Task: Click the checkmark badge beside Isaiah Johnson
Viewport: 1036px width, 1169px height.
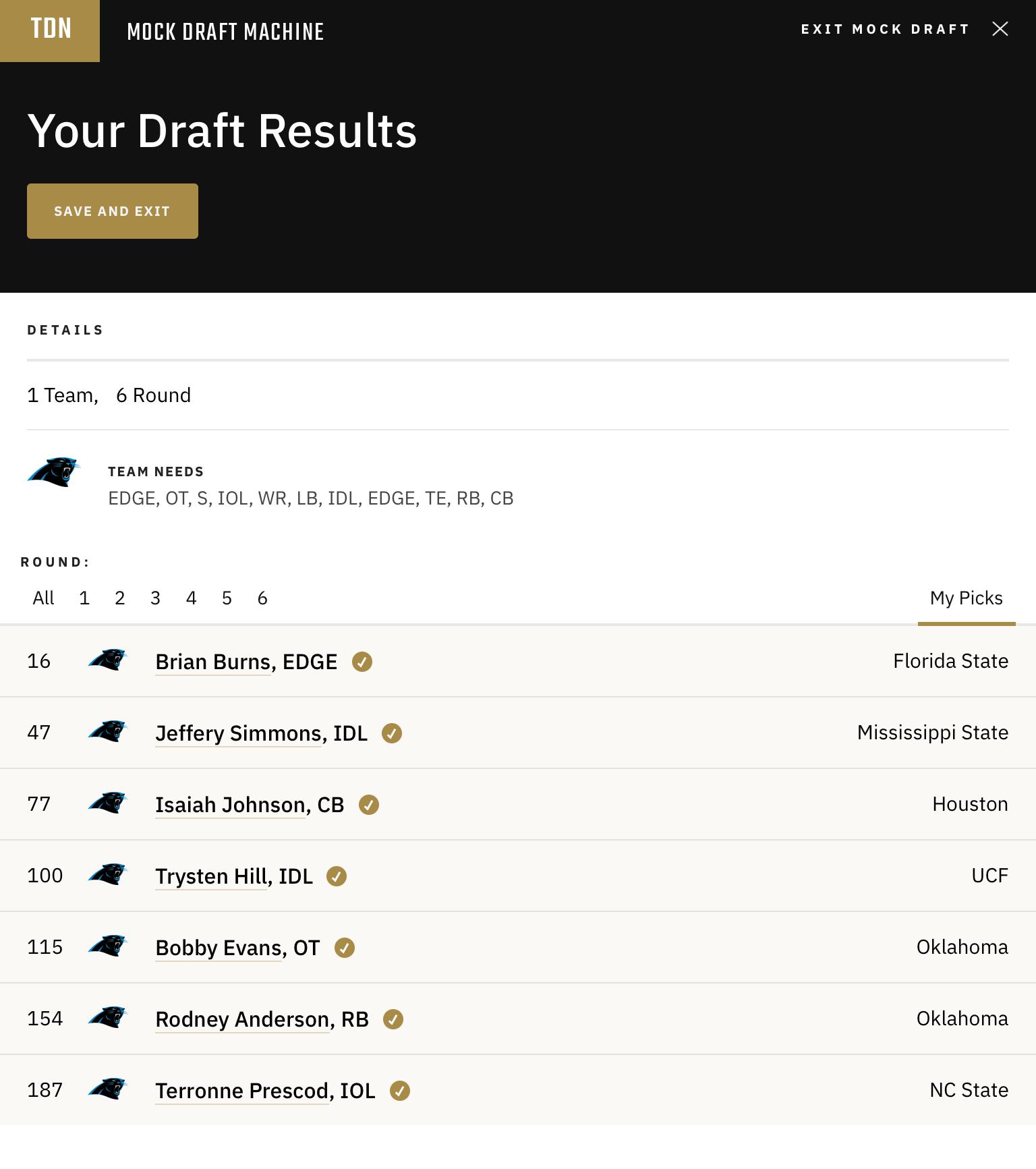Action: click(369, 805)
